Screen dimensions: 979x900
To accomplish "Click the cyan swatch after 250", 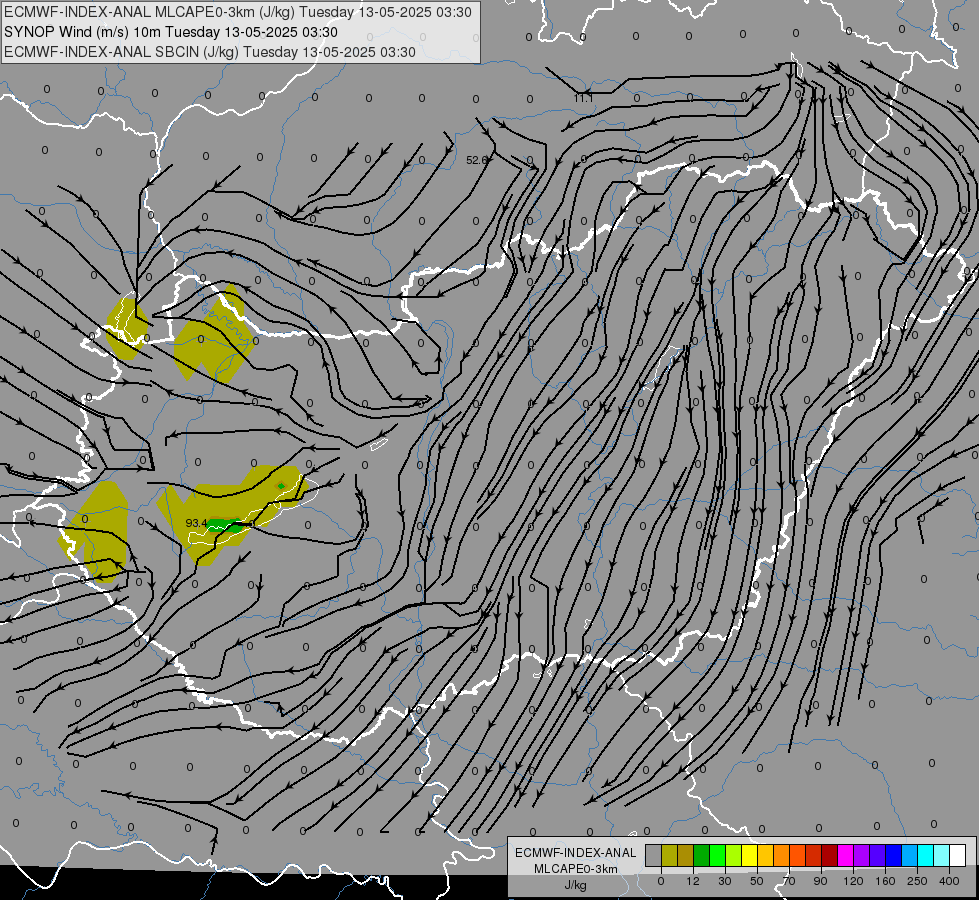I will pos(926,855).
